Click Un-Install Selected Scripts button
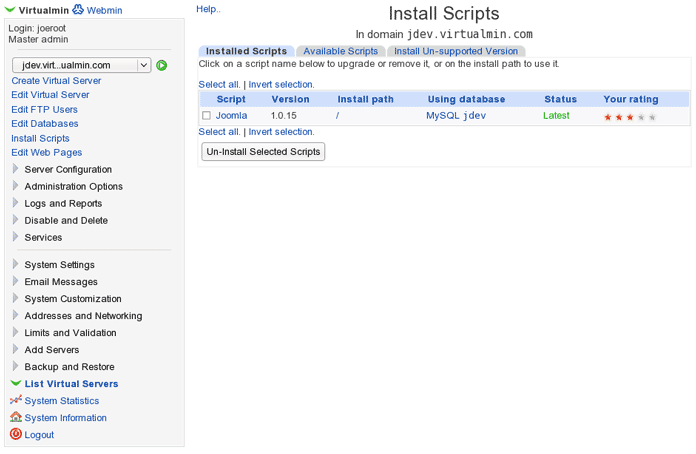Image resolution: width=696 pixels, height=454 pixels. (x=263, y=152)
